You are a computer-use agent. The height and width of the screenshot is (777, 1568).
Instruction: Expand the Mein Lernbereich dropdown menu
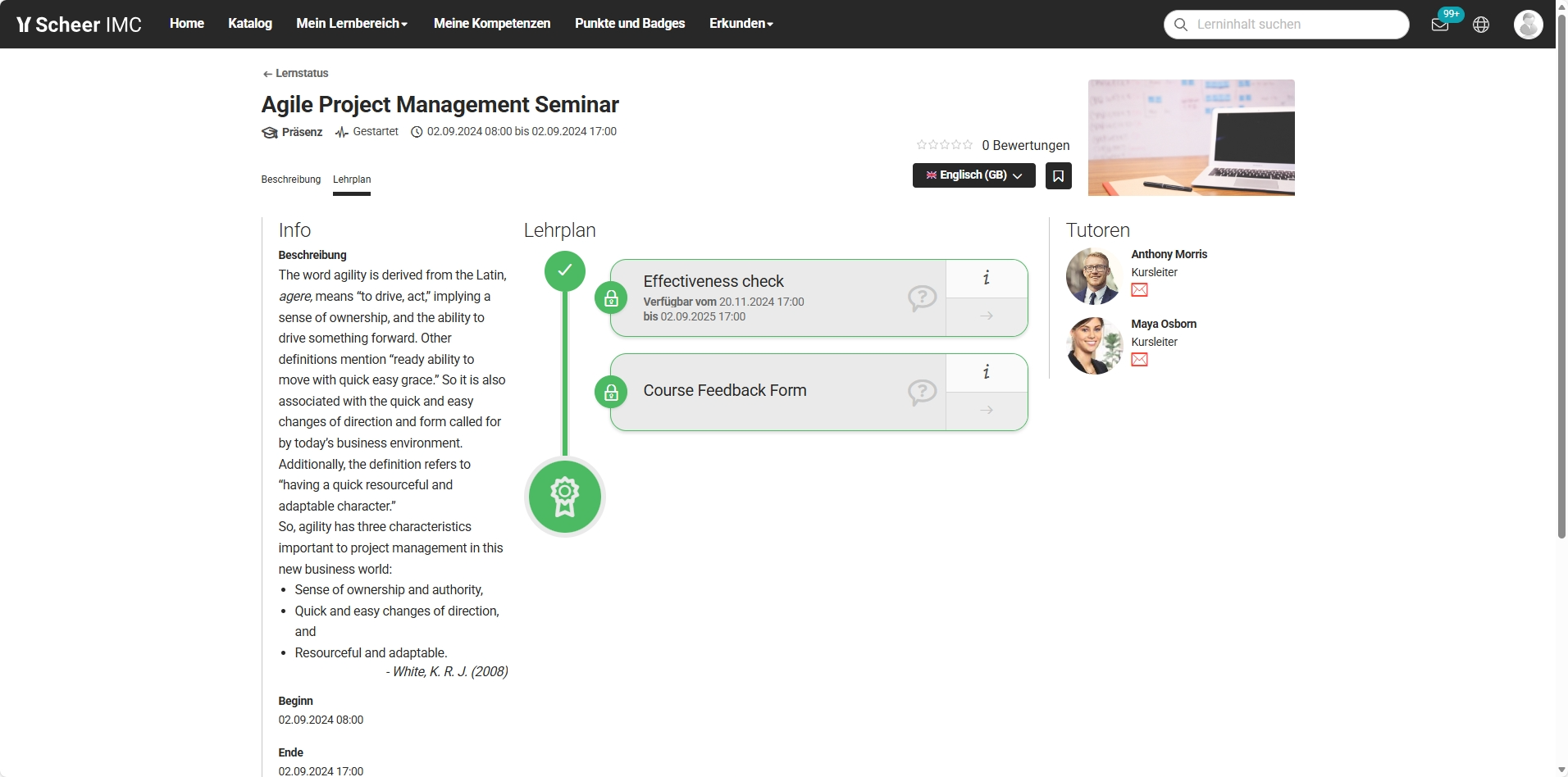[x=352, y=24]
